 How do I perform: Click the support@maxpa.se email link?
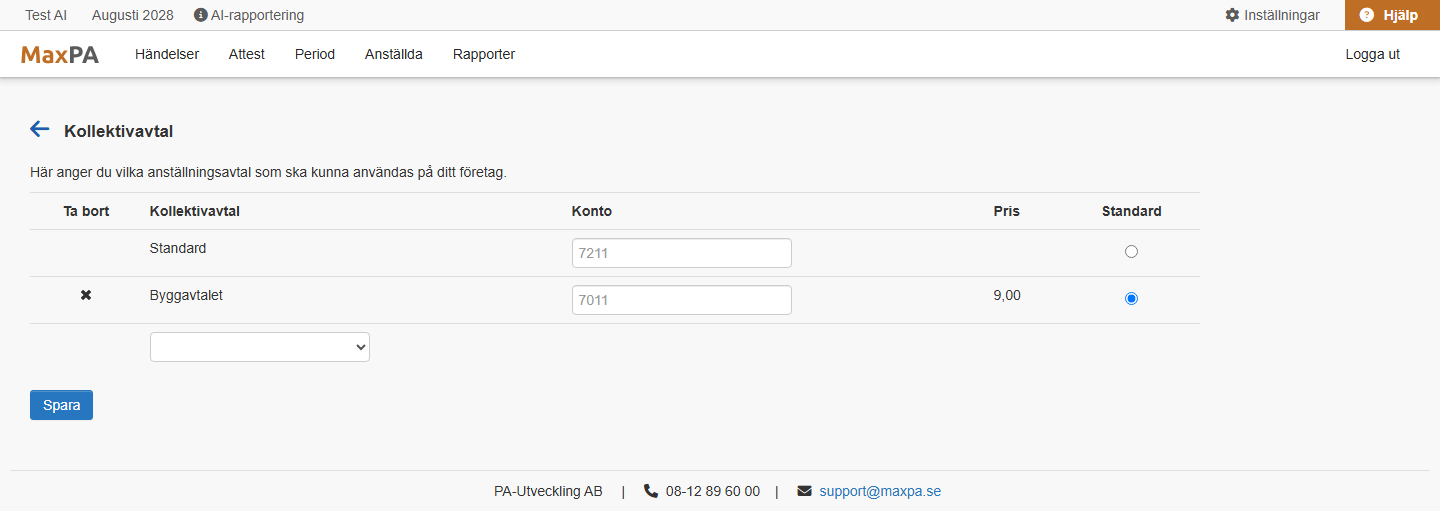pos(880,491)
